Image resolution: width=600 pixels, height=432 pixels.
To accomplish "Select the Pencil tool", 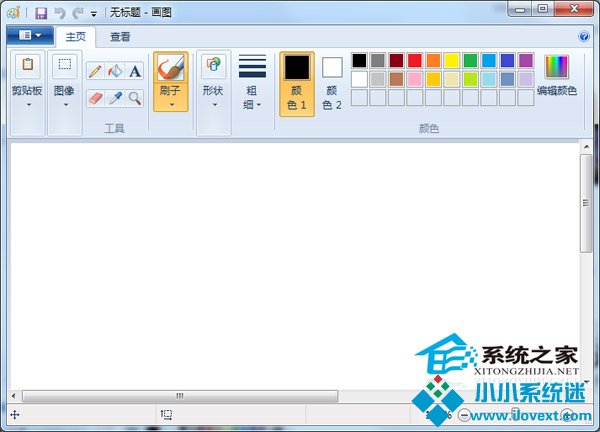I will pyautogui.click(x=96, y=71).
